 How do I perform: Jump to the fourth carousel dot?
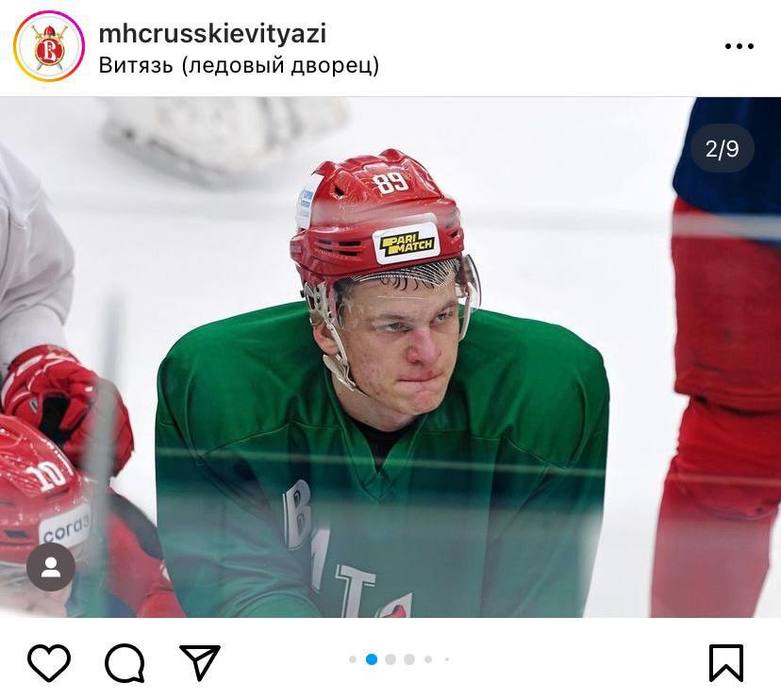pos(409,660)
